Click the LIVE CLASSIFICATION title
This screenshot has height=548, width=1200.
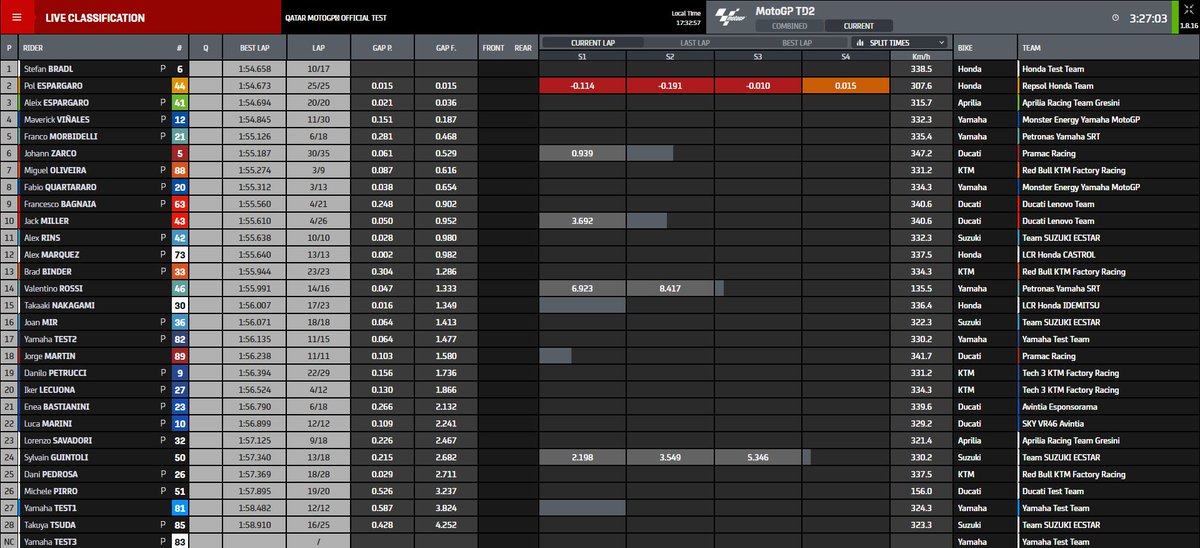tap(93, 18)
